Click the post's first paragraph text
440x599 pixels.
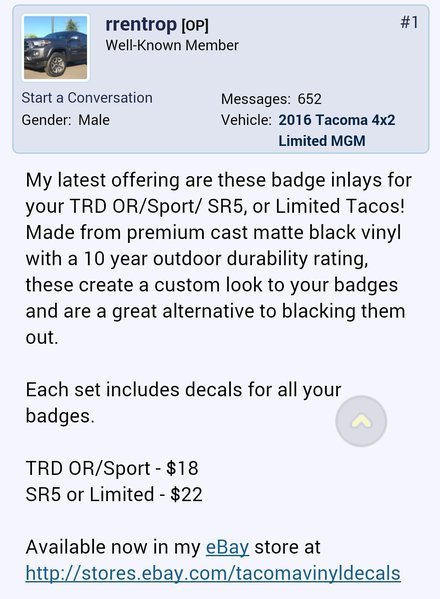218,258
